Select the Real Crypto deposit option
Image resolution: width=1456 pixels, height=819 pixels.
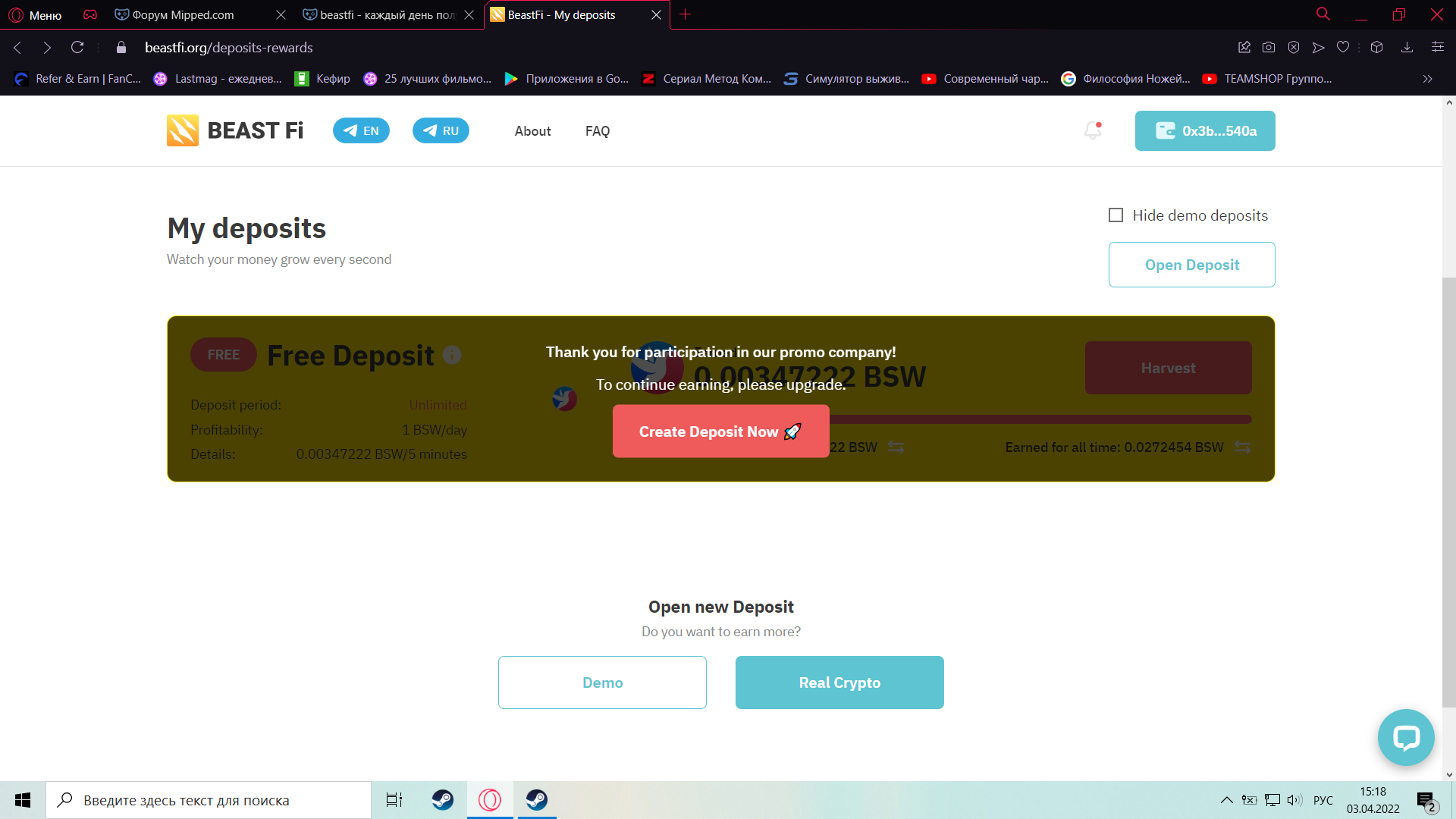tap(839, 682)
